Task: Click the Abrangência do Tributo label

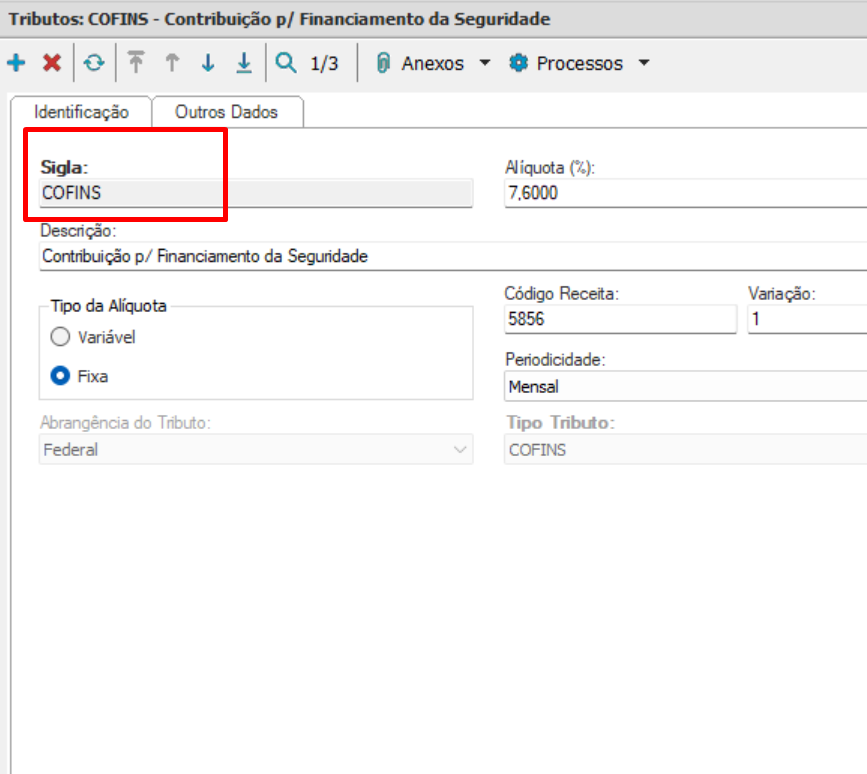Action: point(126,422)
